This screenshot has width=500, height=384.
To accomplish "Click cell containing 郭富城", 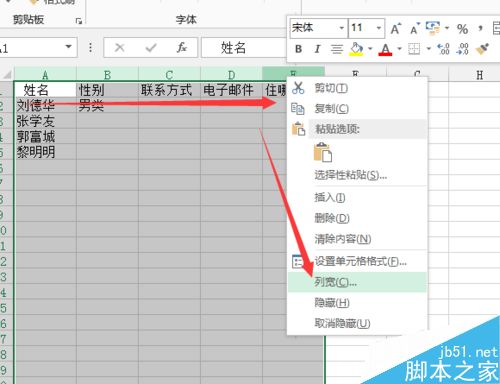I will click(x=45, y=137).
